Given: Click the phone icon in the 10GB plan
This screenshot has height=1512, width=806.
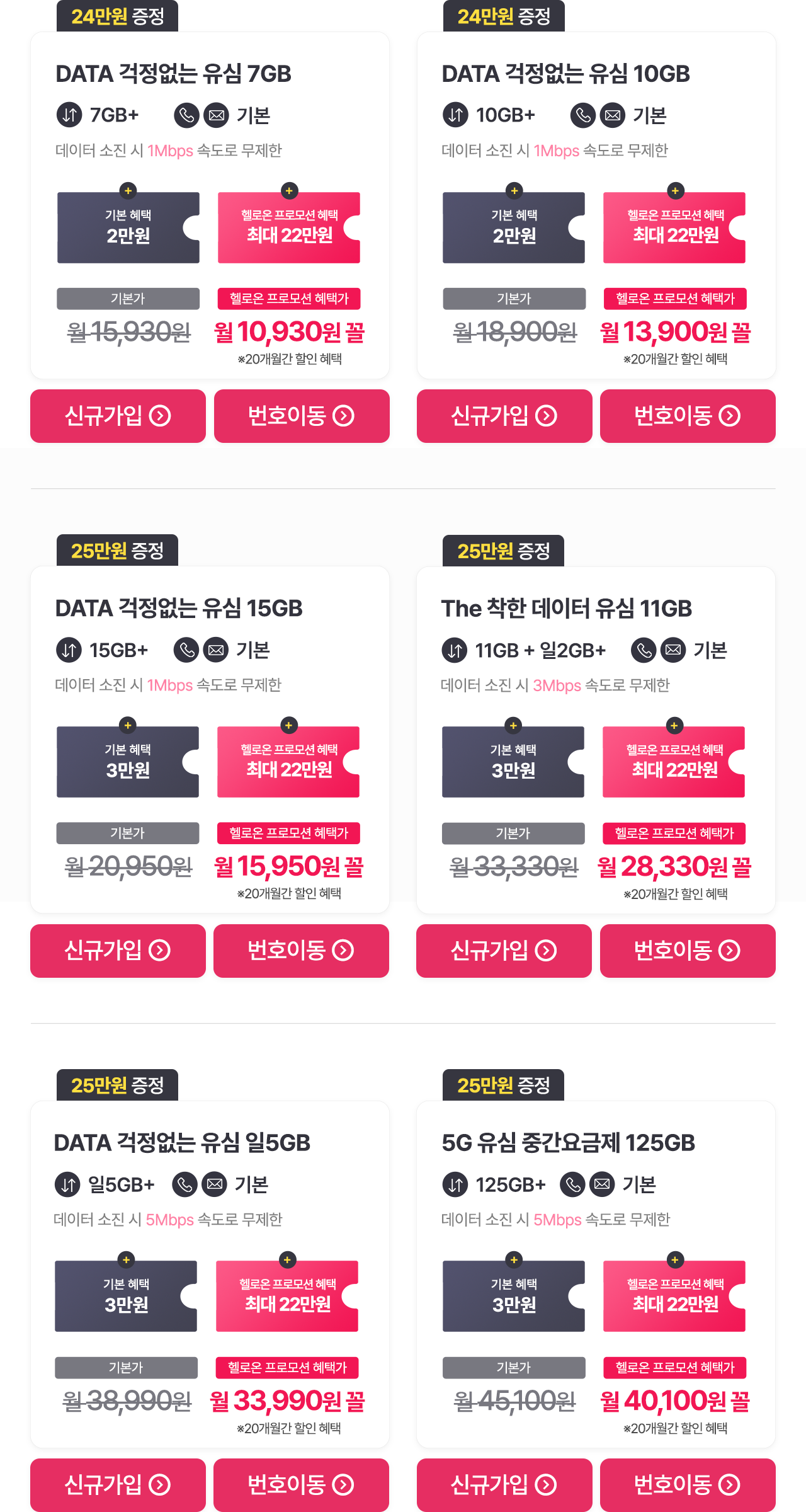Looking at the screenshot, I should (583, 115).
